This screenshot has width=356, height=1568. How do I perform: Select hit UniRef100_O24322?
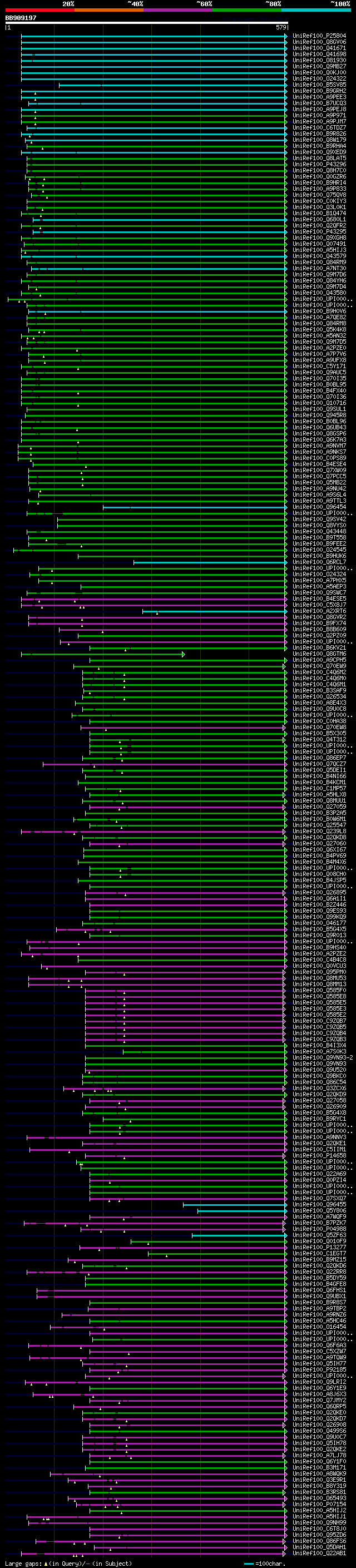pyautogui.click(x=319, y=78)
